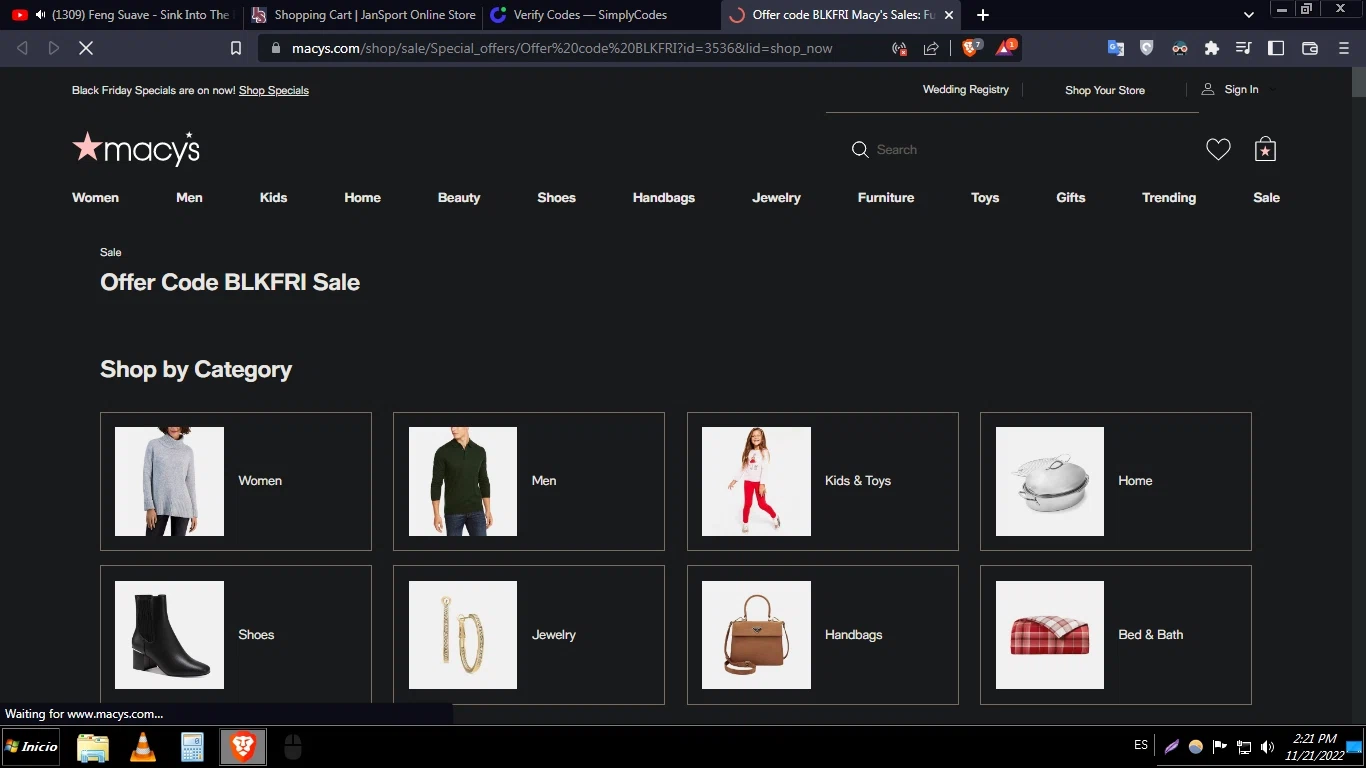
Task: Open the Brave Rewards triangle icon
Action: click(1005, 47)
